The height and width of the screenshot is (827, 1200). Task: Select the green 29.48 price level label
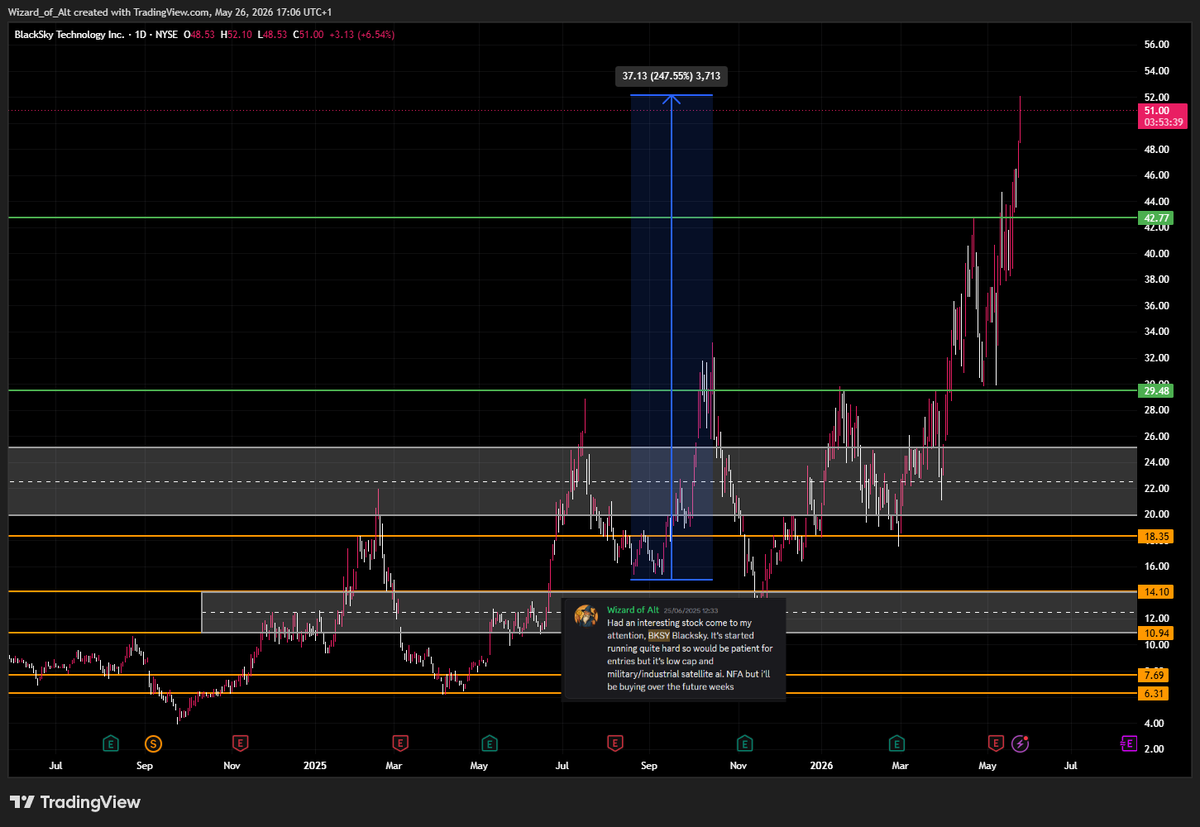pyautogui.click(x=1156, y=391)
